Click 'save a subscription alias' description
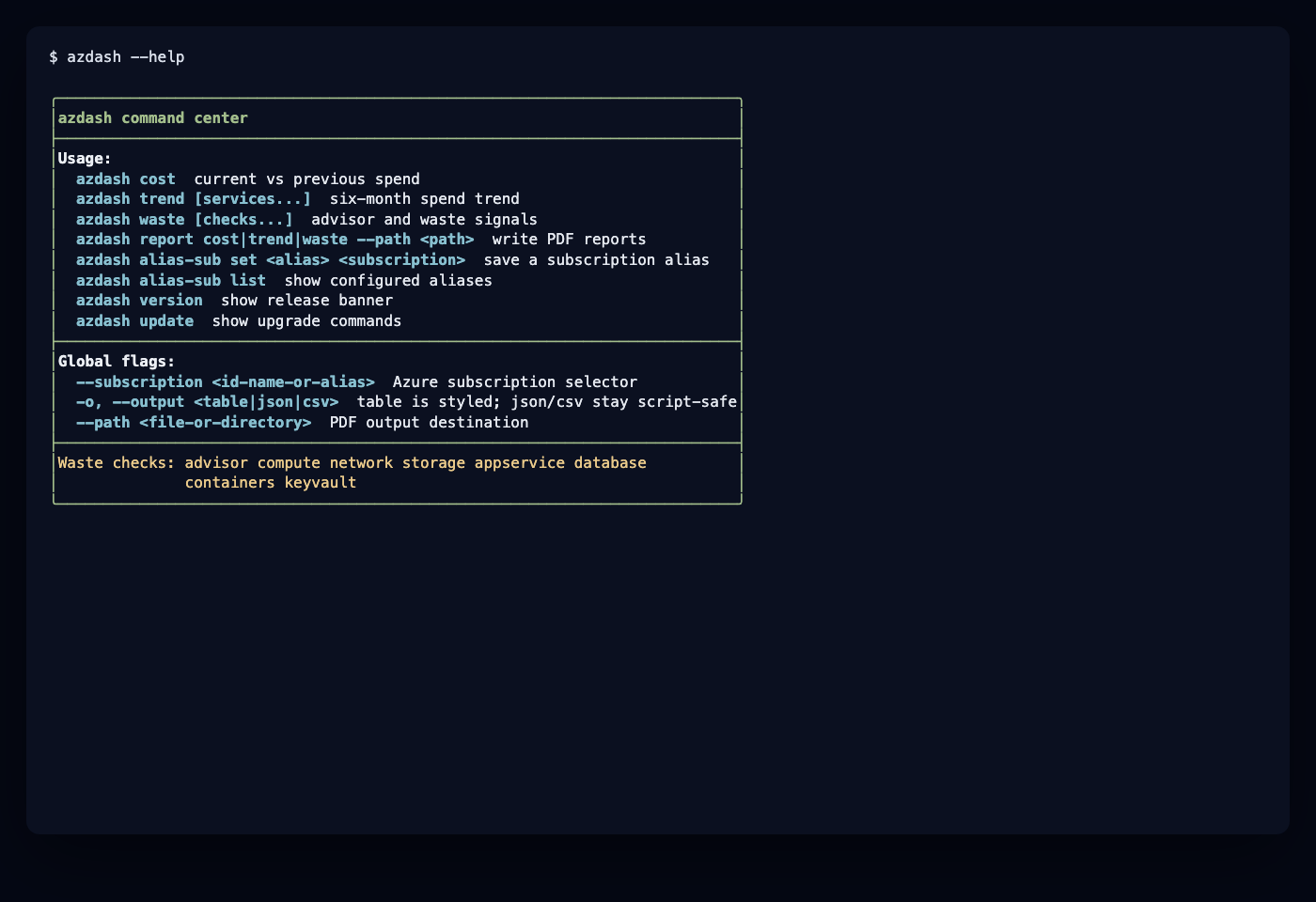1316x902 pixels. pos(597,259)
